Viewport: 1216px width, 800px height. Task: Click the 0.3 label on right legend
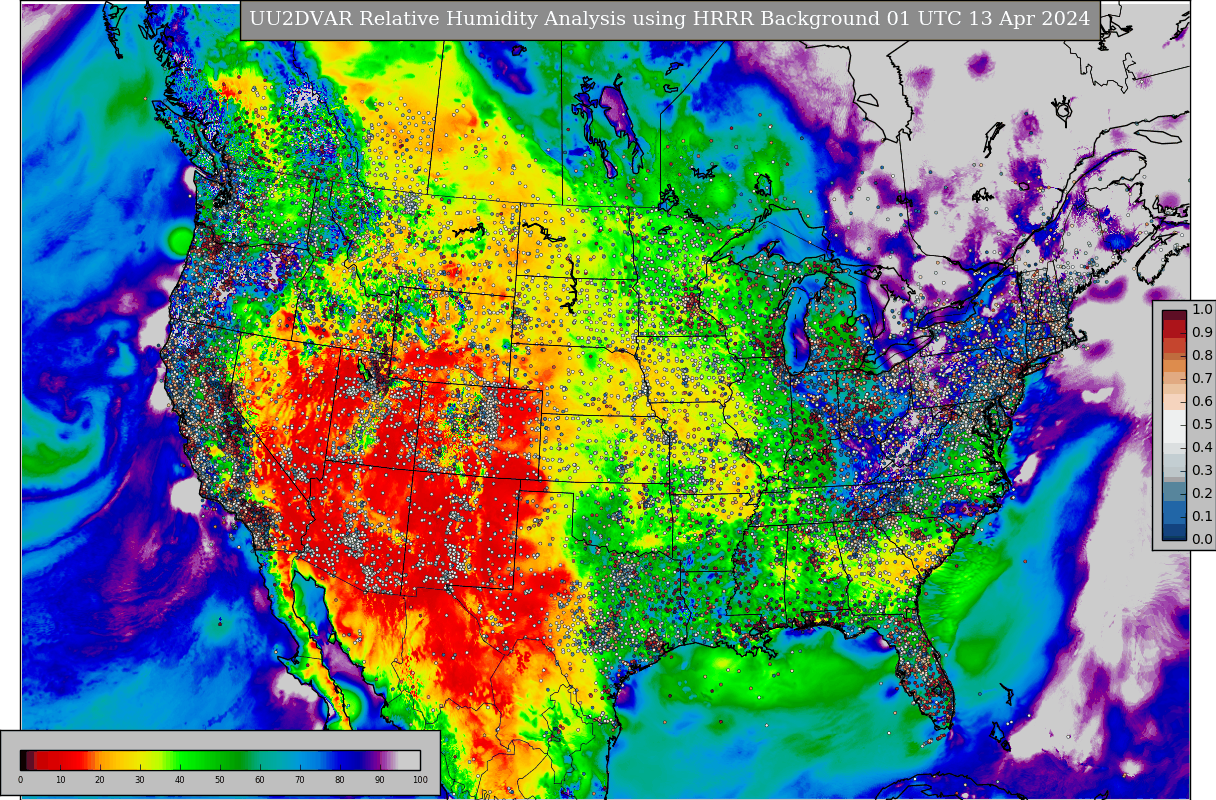click(x=1202, y=470)
